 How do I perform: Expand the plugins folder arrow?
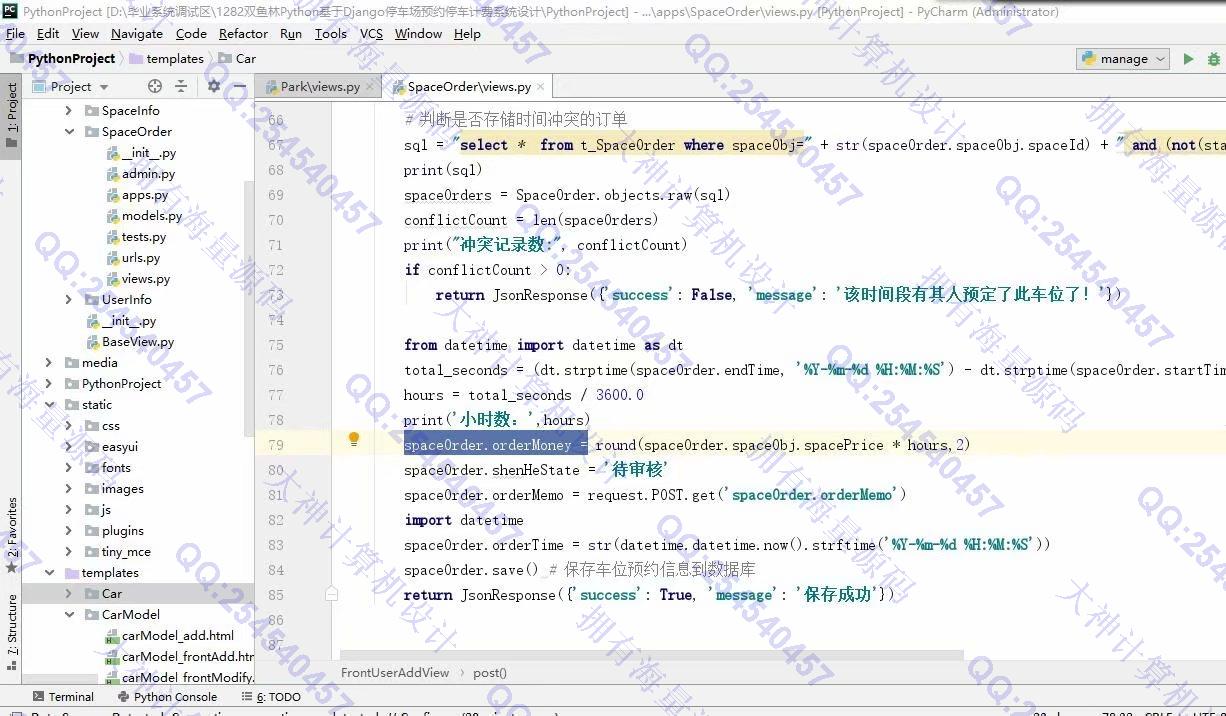click(x=69, y=531)
